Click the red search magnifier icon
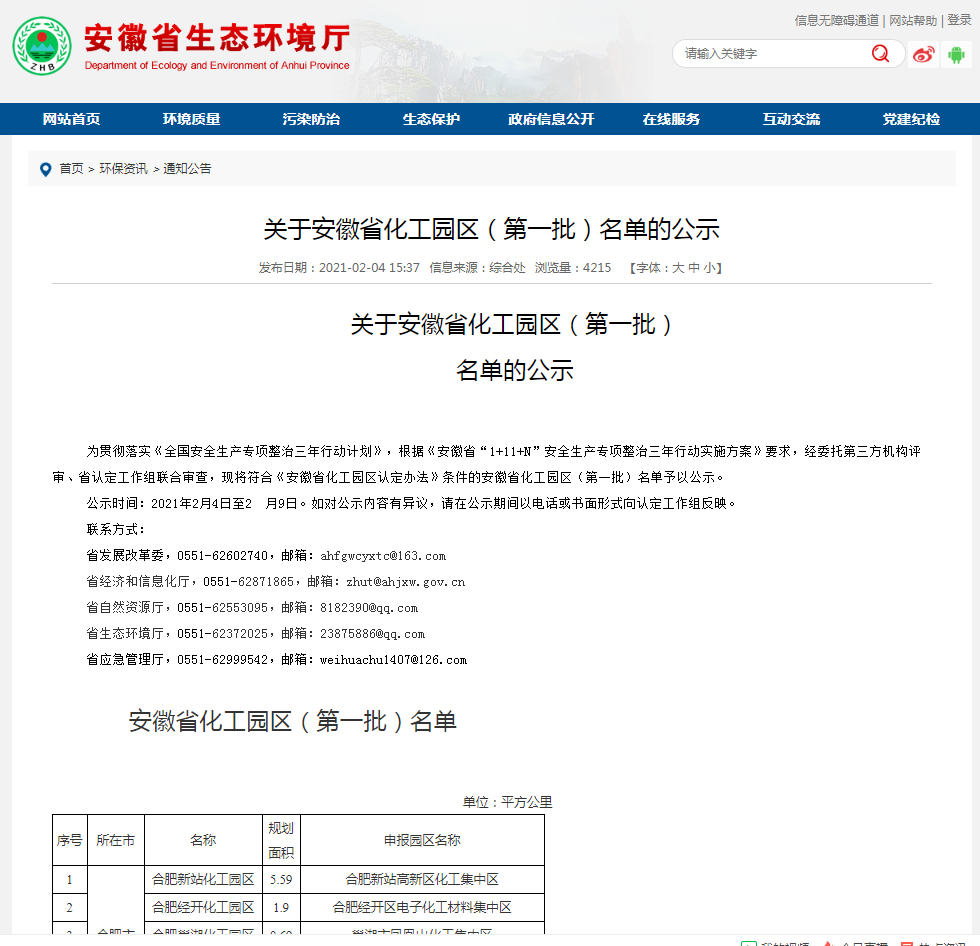 tap(880, 54)
